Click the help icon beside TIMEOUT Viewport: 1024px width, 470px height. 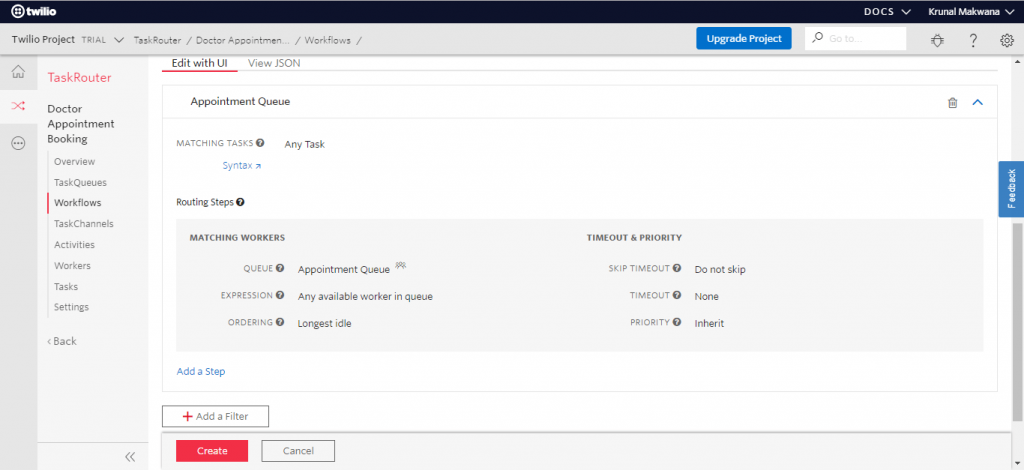point(677,295)
